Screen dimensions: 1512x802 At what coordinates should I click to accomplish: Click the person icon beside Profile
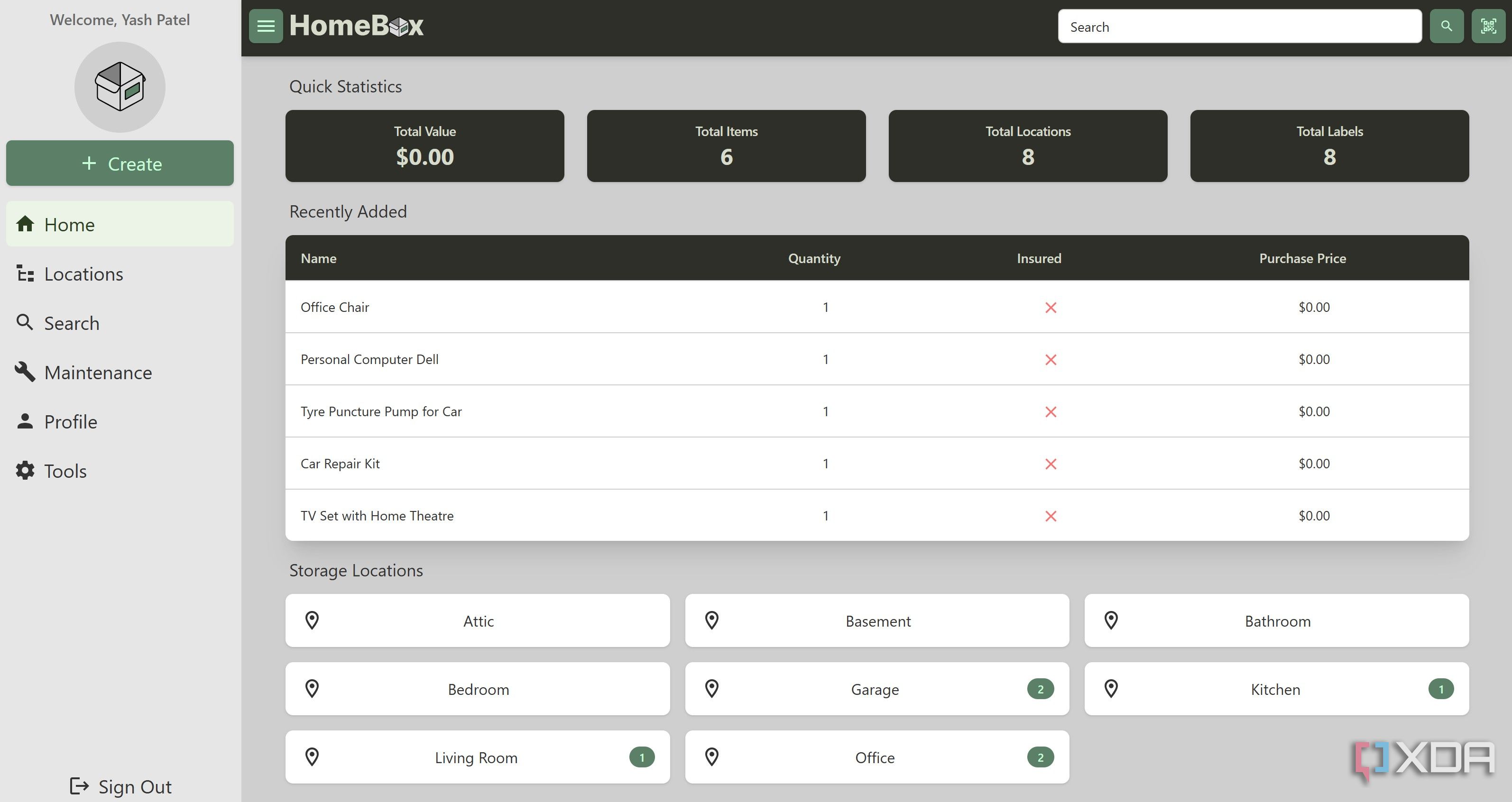pyautogui.click(x=25, y=421)
